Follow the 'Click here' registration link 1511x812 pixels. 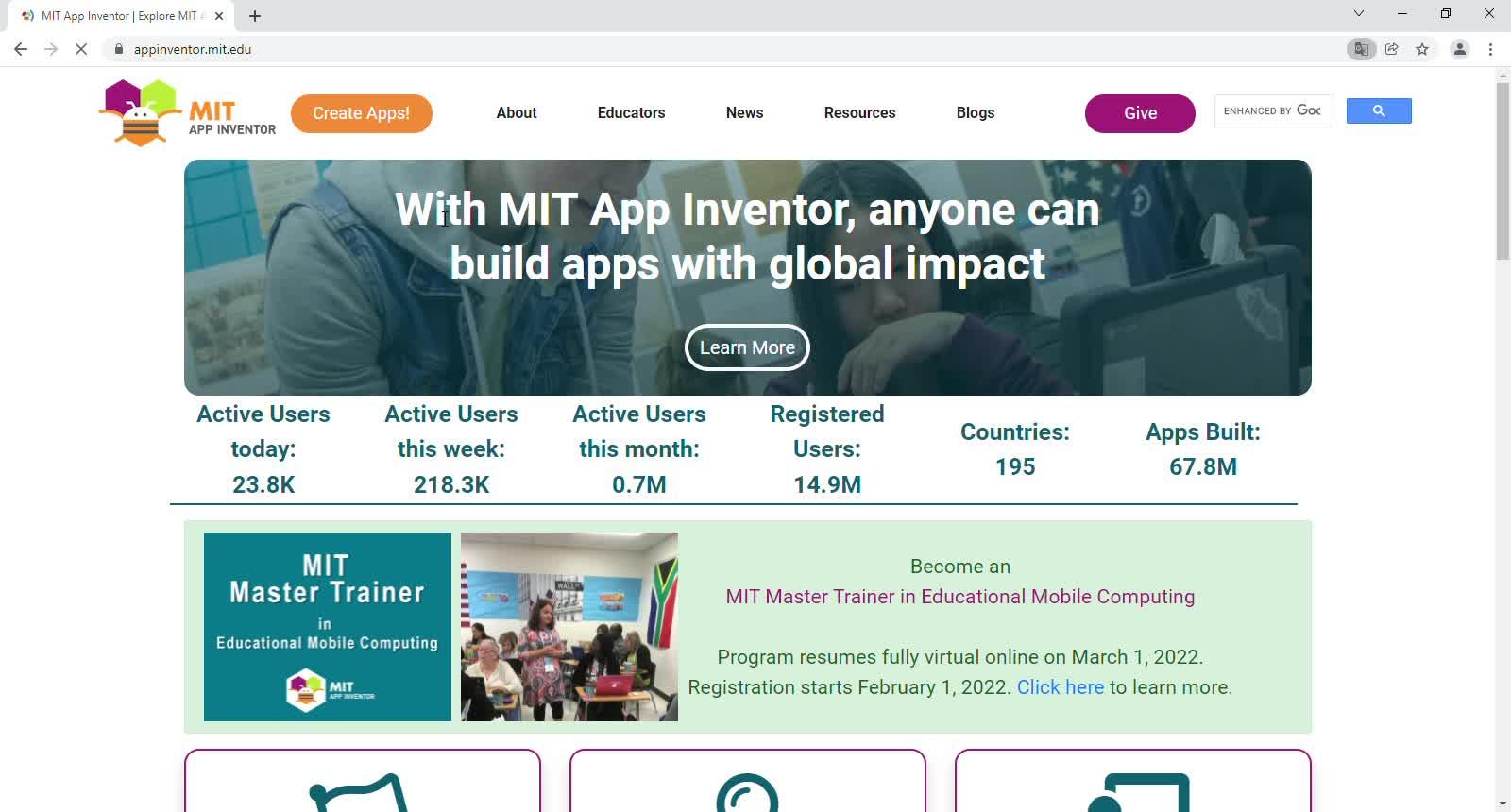[1061, 687]
